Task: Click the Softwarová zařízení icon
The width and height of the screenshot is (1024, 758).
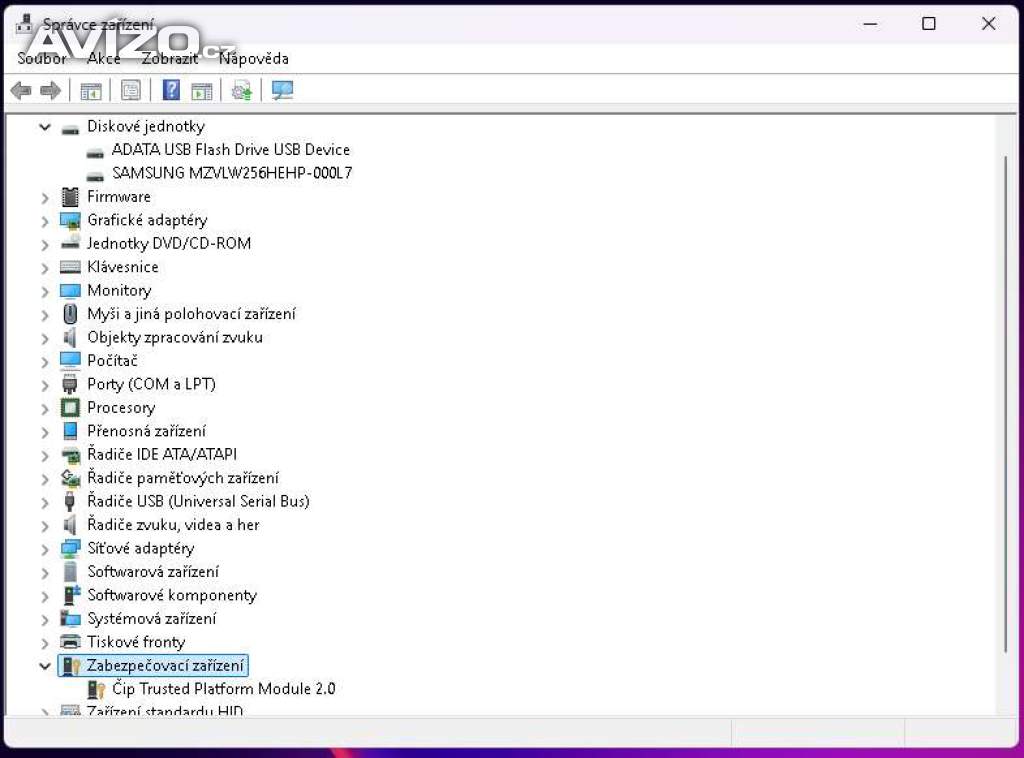Action: 70,572
